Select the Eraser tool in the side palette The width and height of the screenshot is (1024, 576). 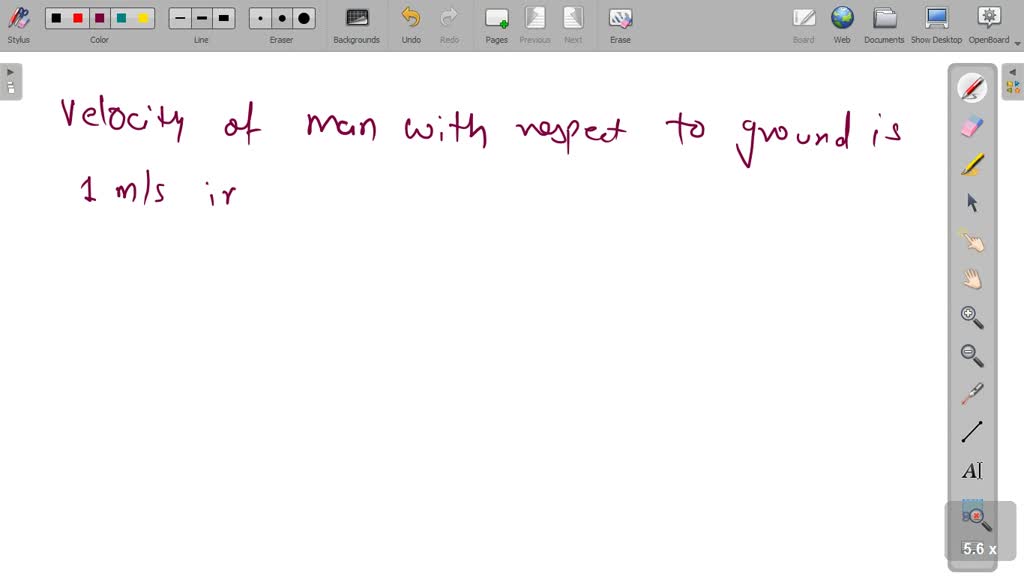[972, 126]
